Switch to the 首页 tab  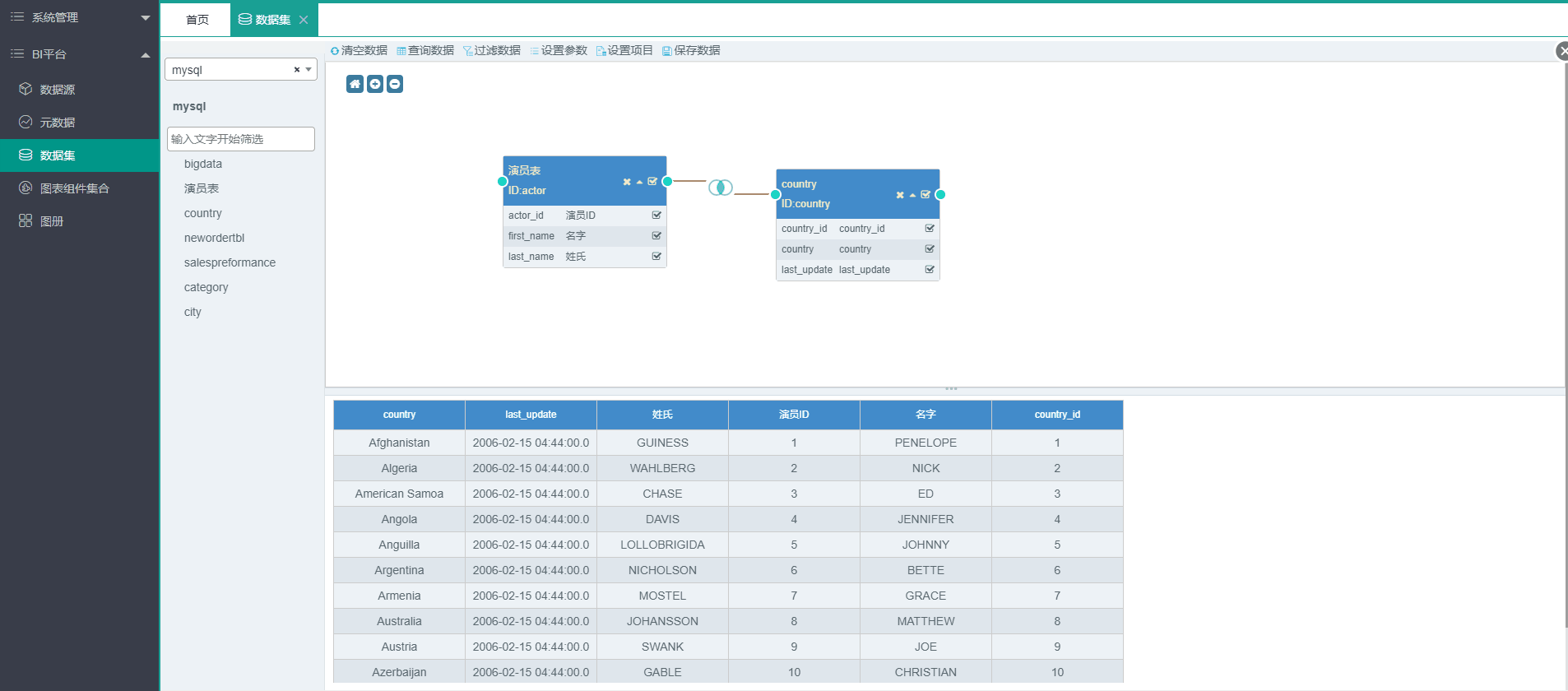(x=197, y=20)
